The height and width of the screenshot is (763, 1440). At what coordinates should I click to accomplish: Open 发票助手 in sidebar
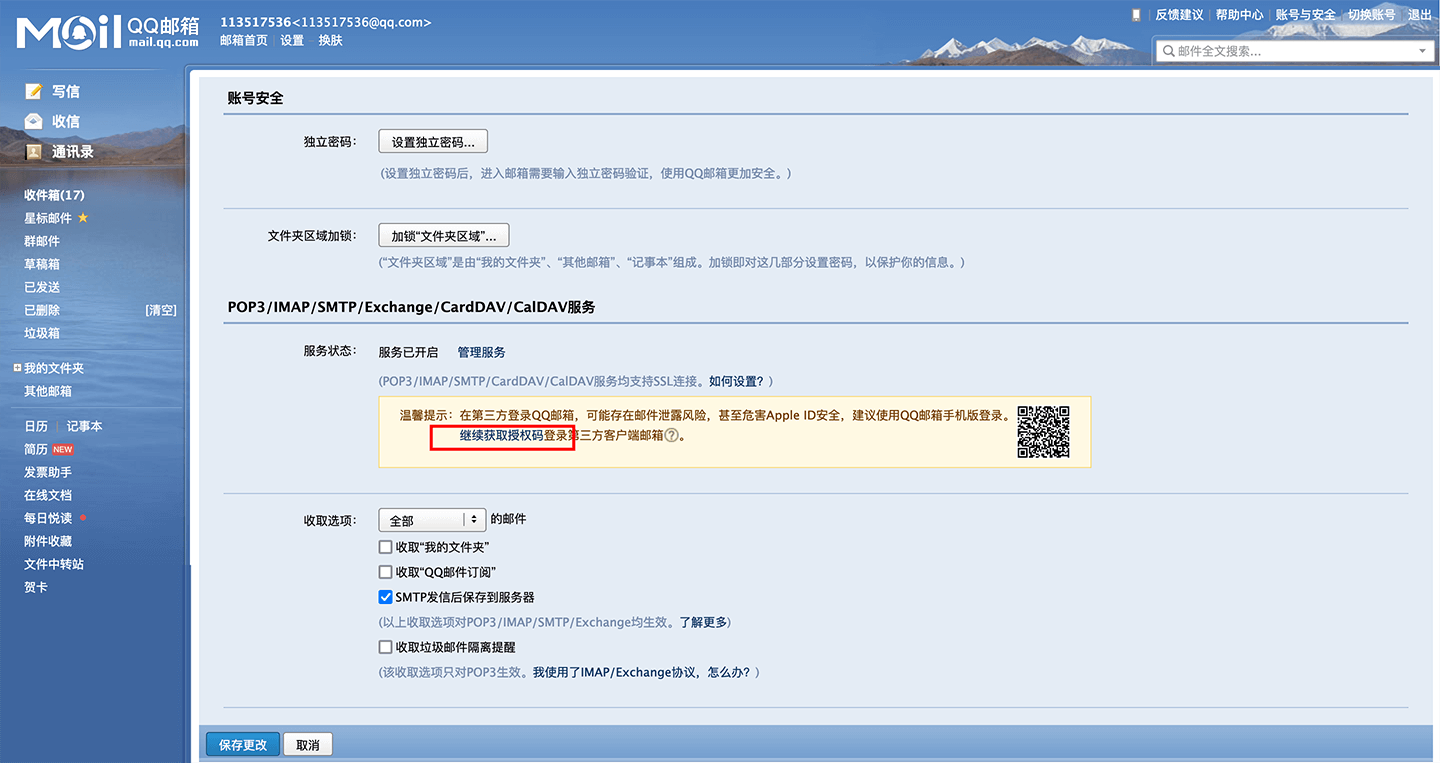pyautogui.click(x=48, y=472)
